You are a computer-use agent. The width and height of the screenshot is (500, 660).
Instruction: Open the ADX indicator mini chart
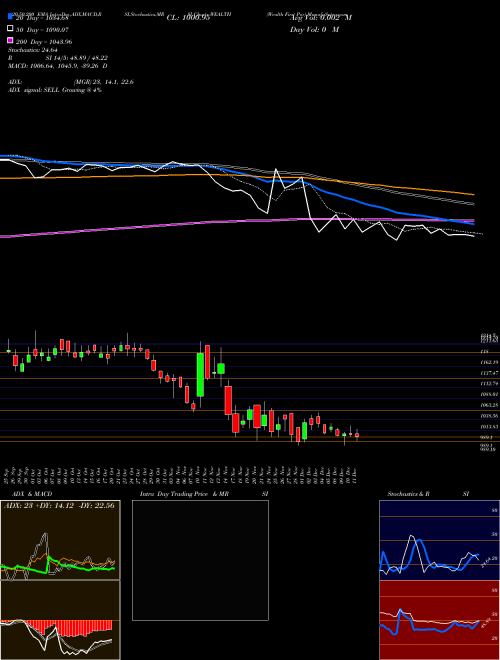60,540
